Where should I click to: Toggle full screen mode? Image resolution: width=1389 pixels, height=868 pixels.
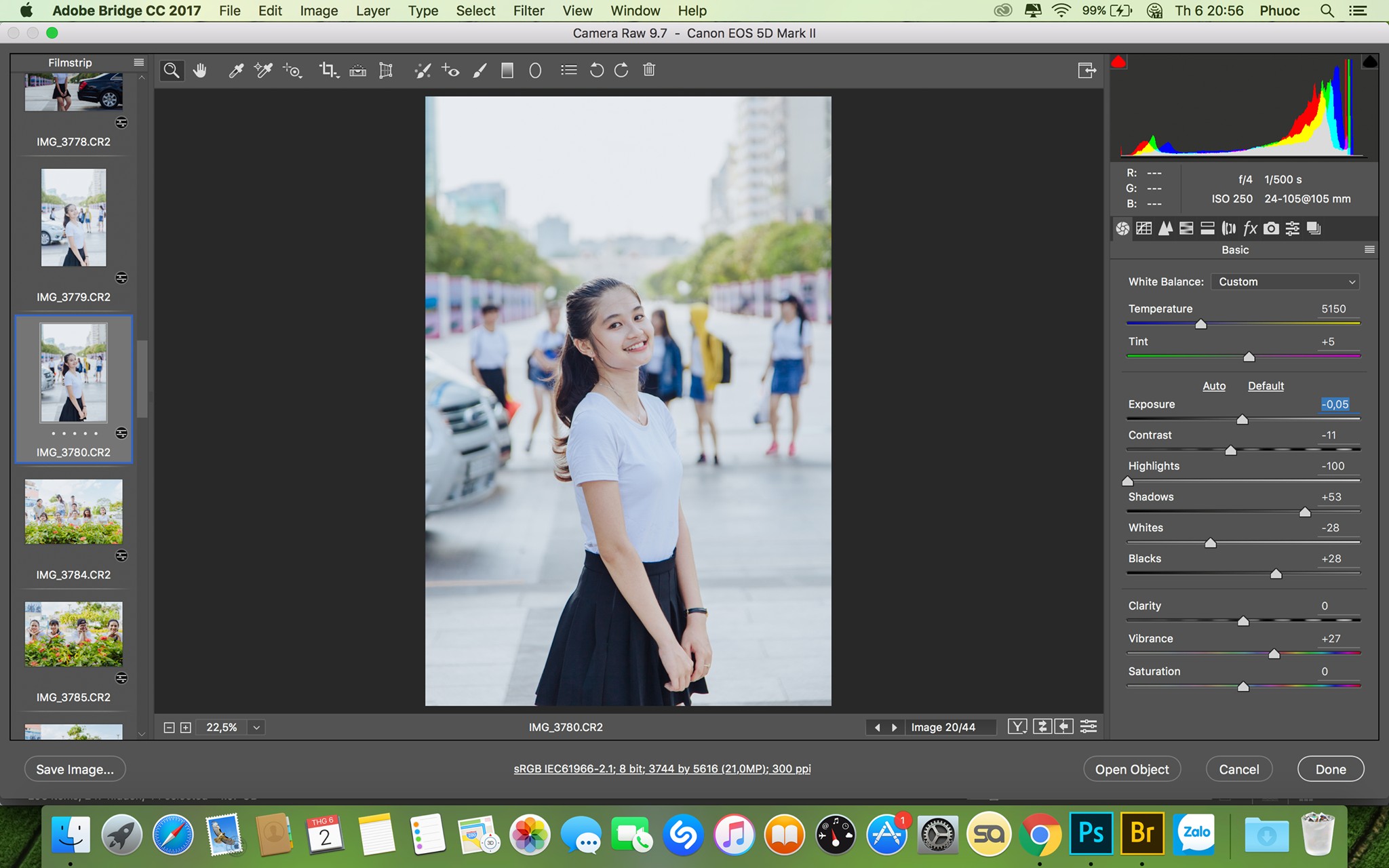pyautogui.click(x=1087, y=70)
